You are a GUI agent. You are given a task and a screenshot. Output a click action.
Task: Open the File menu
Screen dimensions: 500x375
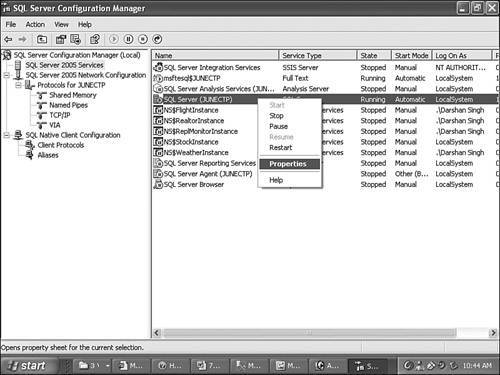click(11, 25)
